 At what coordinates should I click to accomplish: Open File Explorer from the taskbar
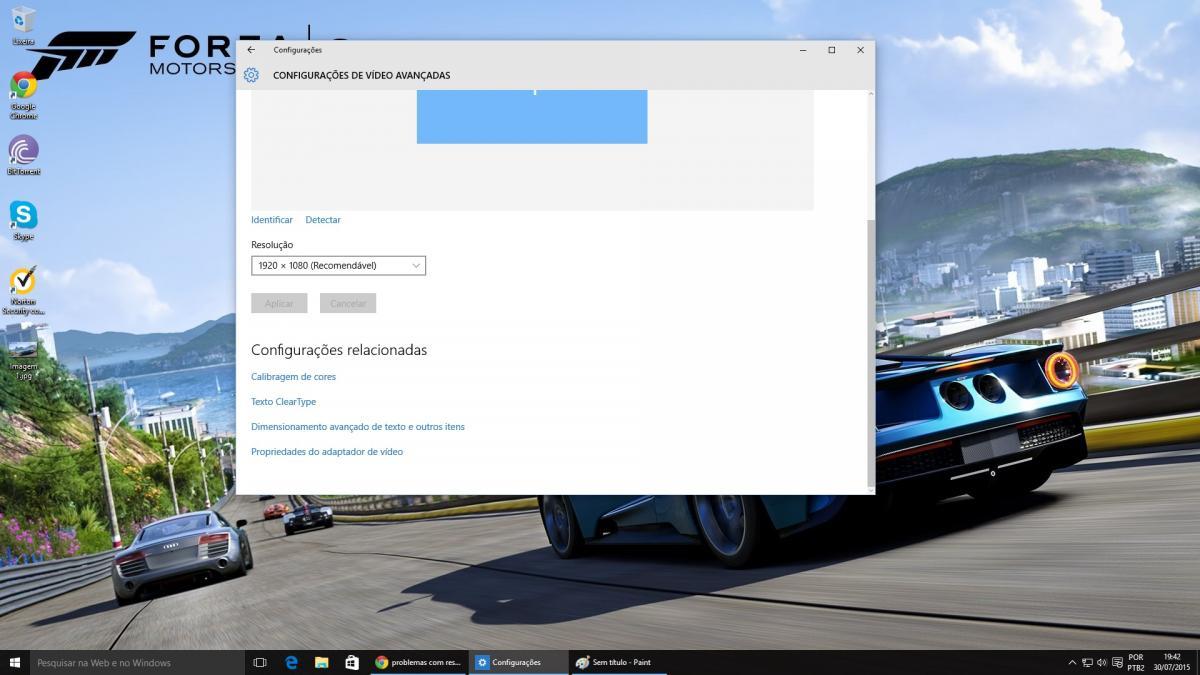321,662
